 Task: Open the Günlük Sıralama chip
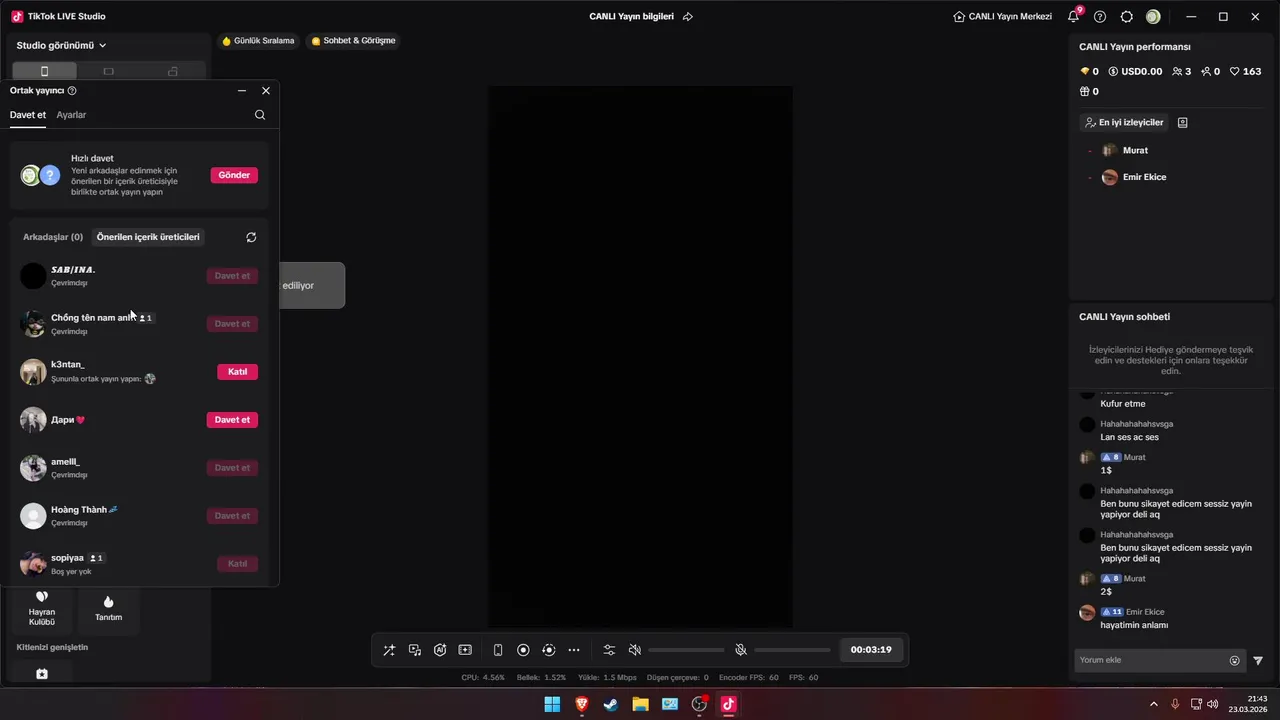258,41
